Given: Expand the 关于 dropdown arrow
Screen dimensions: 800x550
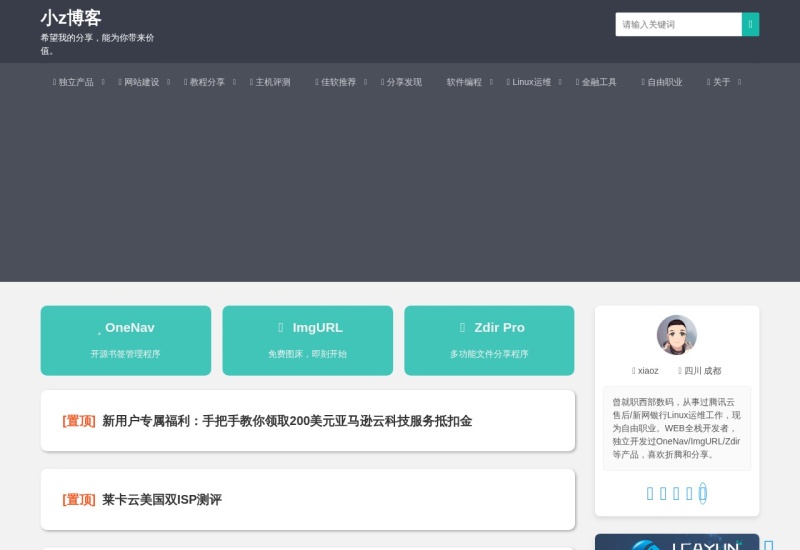Looking at the screenshot, I should [x=739, y=82].
